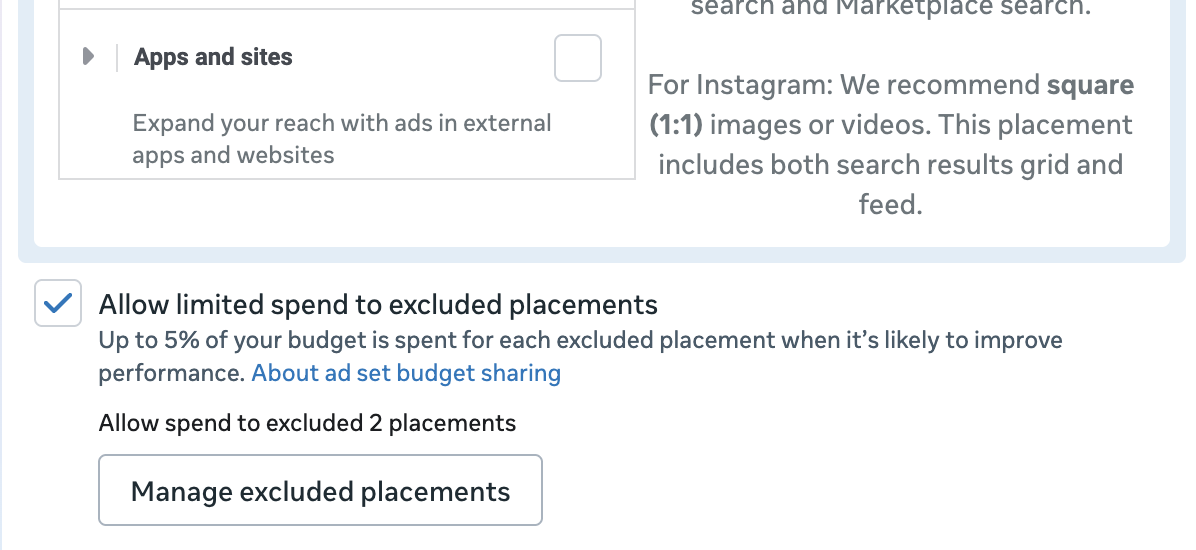Screen dimensions: 1196x550
Task: Click the word "feed." in Instagram tip
Action: click(x=889, y=205)
